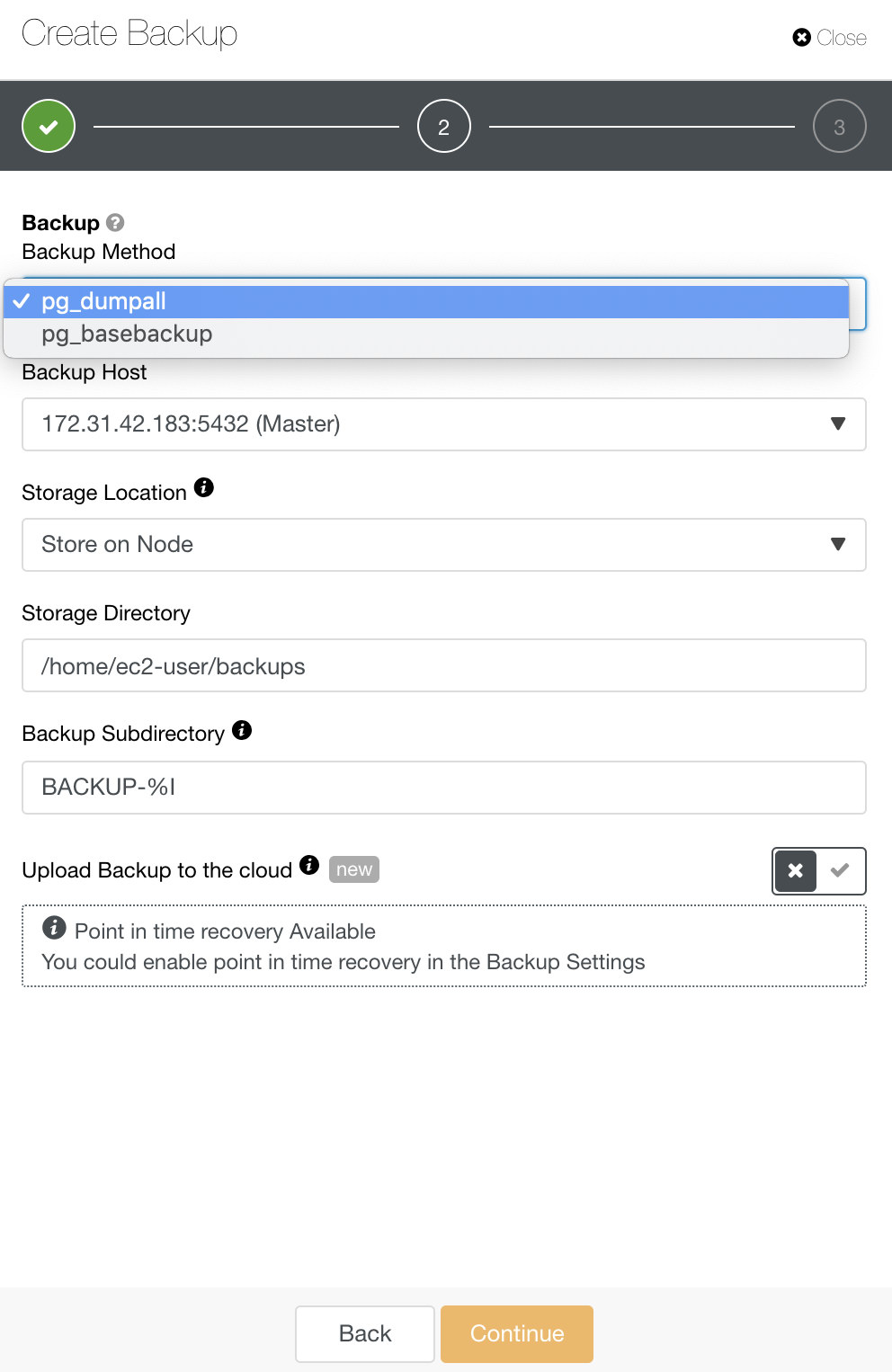Close the Create Backup dialog
The height and width of the screenshot is (1372, 892).
pyautogui.click(x=829, y=38)
